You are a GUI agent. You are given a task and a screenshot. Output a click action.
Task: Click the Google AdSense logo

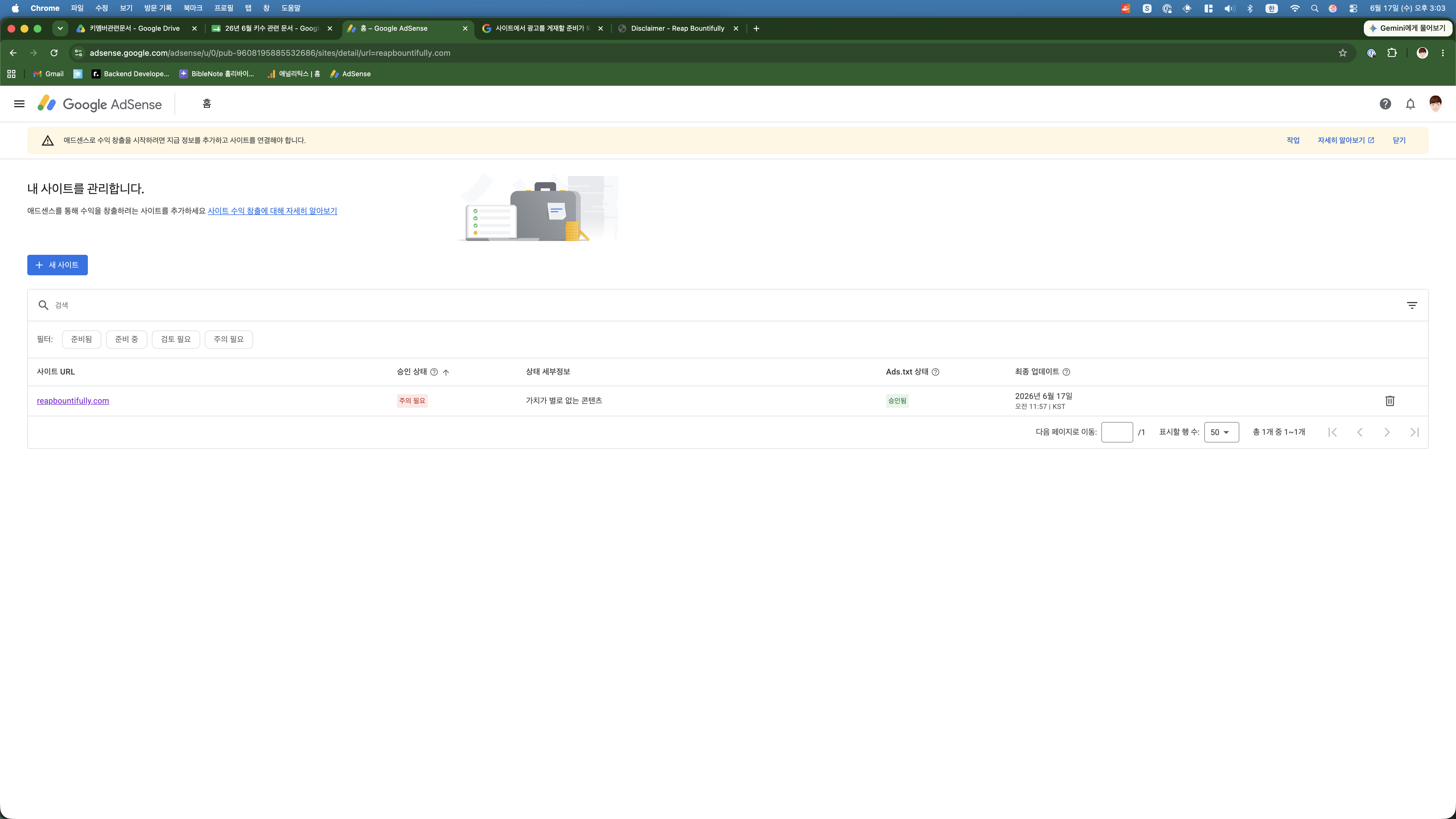point(100,104)
